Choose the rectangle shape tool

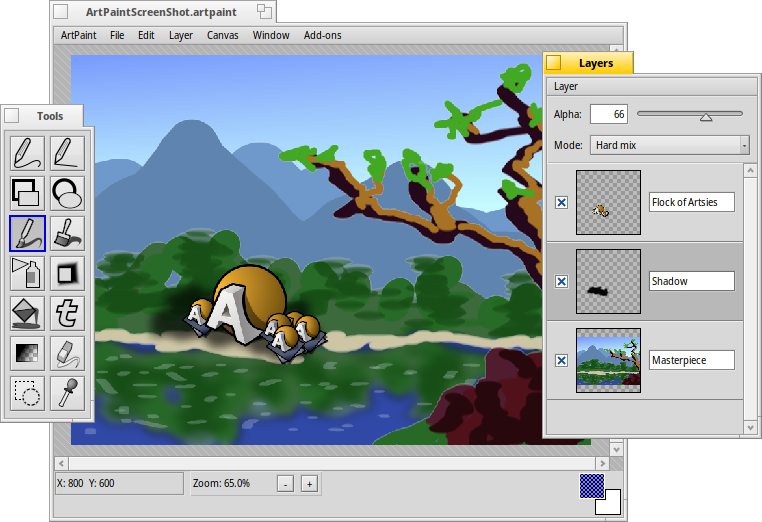(x=27, y=193)
